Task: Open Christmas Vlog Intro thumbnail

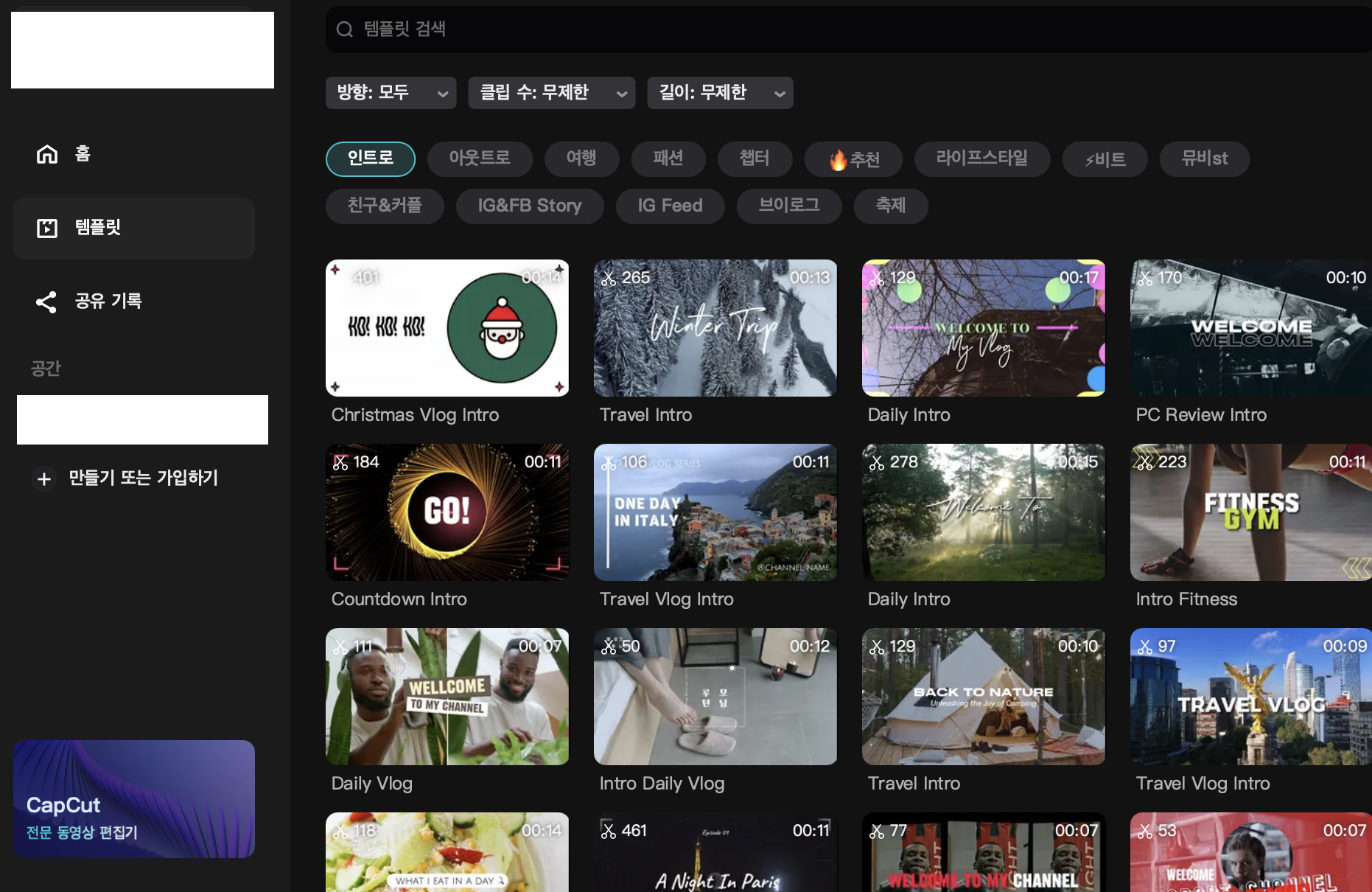Action: 447,328
